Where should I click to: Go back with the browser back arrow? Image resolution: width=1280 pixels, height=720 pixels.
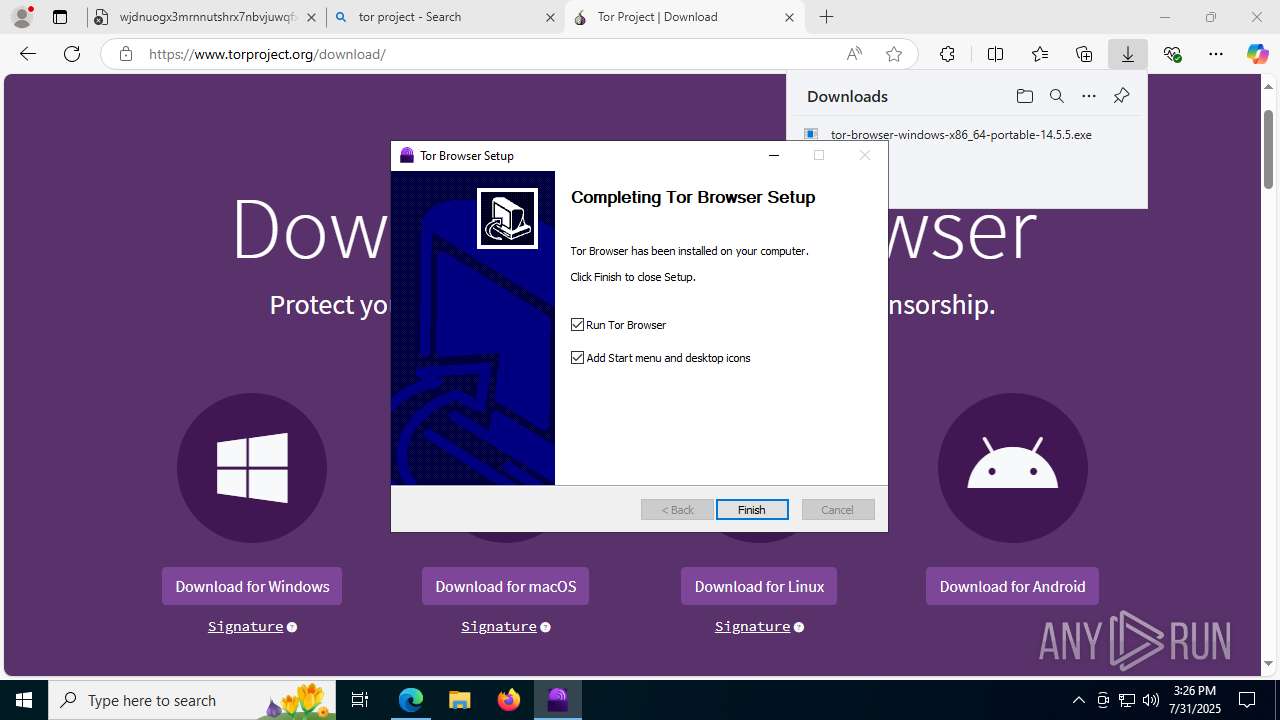(28, 54)
